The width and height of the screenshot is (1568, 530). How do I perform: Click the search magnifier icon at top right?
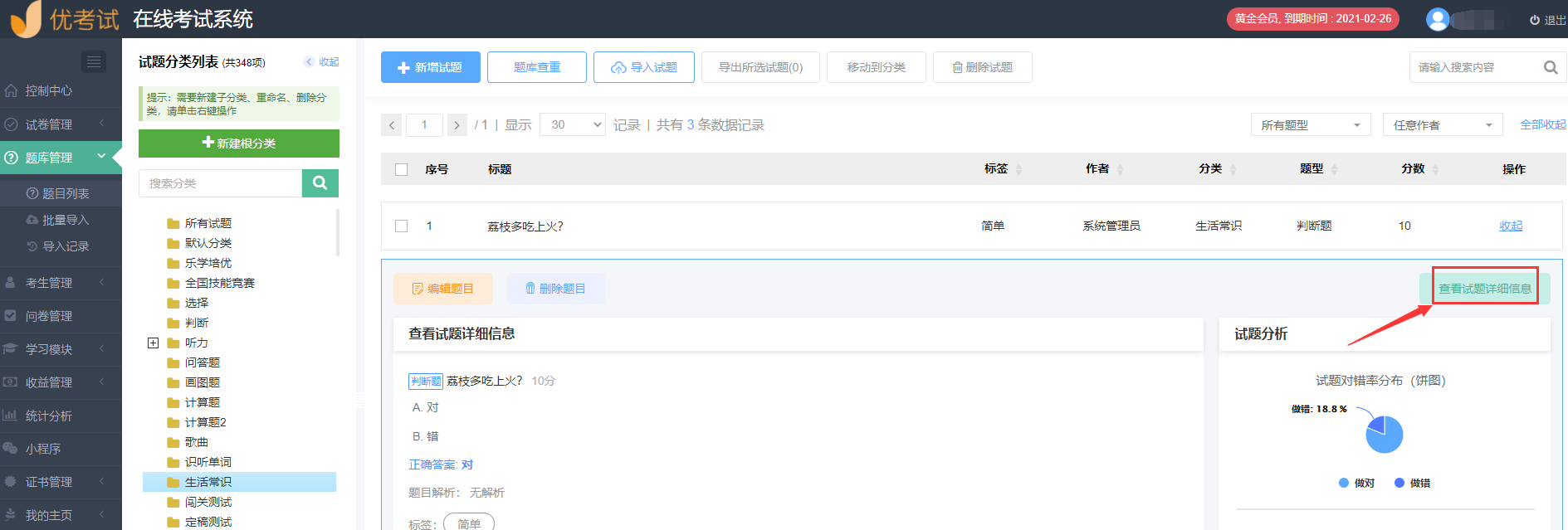[1550, 67]
